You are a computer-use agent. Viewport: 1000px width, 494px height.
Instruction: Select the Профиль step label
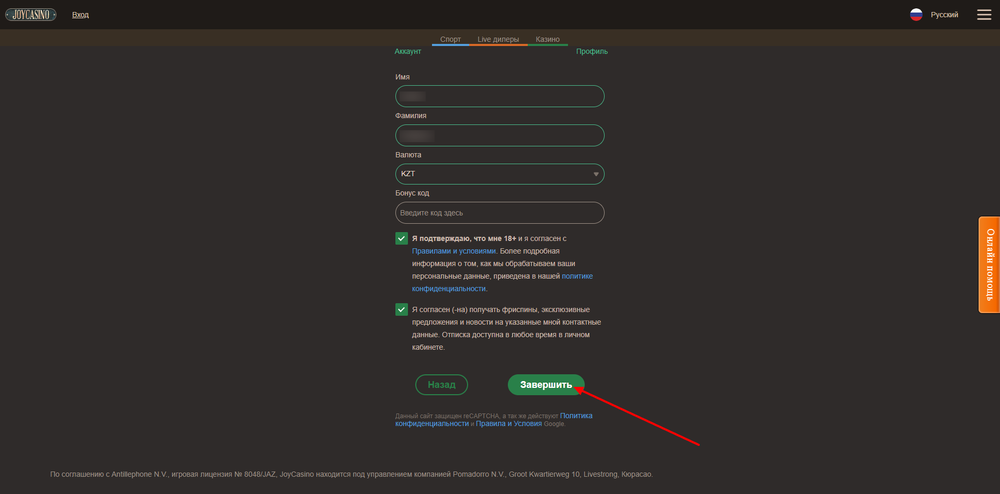(591, 51)
